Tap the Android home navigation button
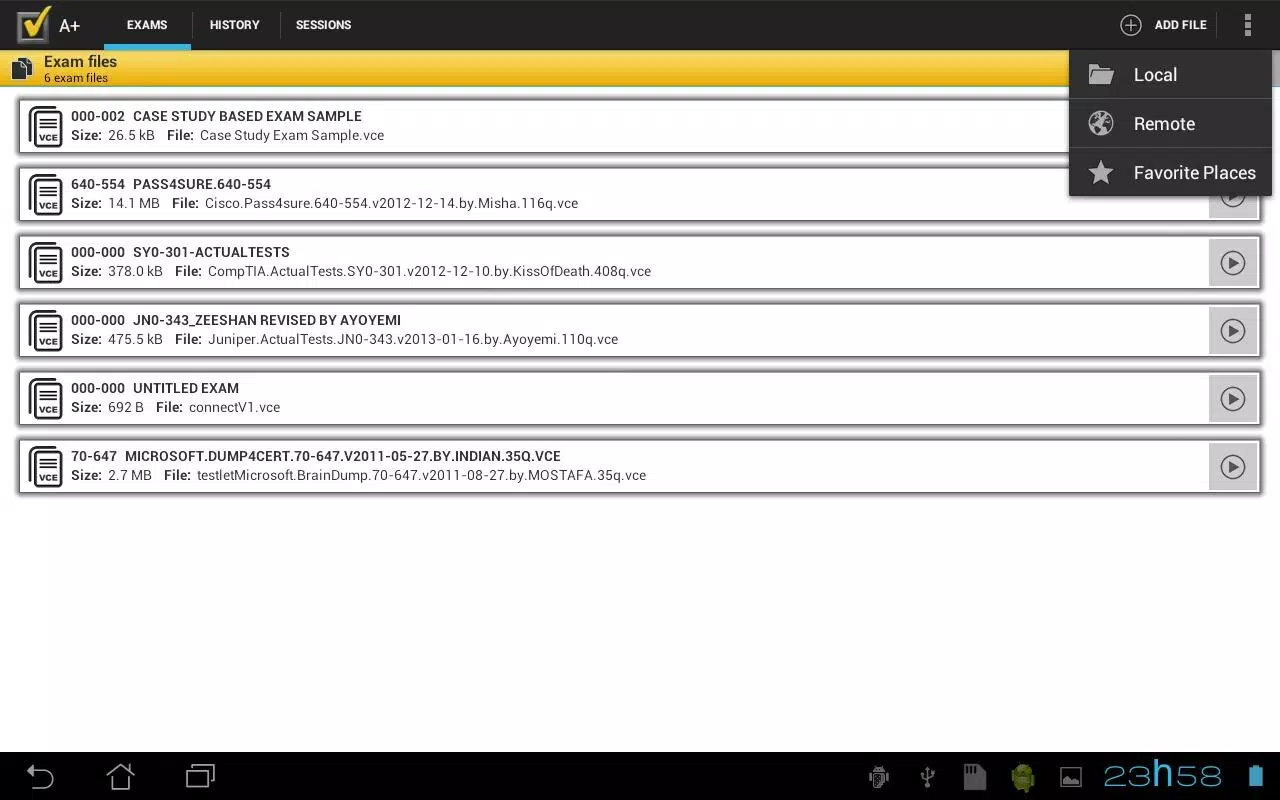 (120, 776)
